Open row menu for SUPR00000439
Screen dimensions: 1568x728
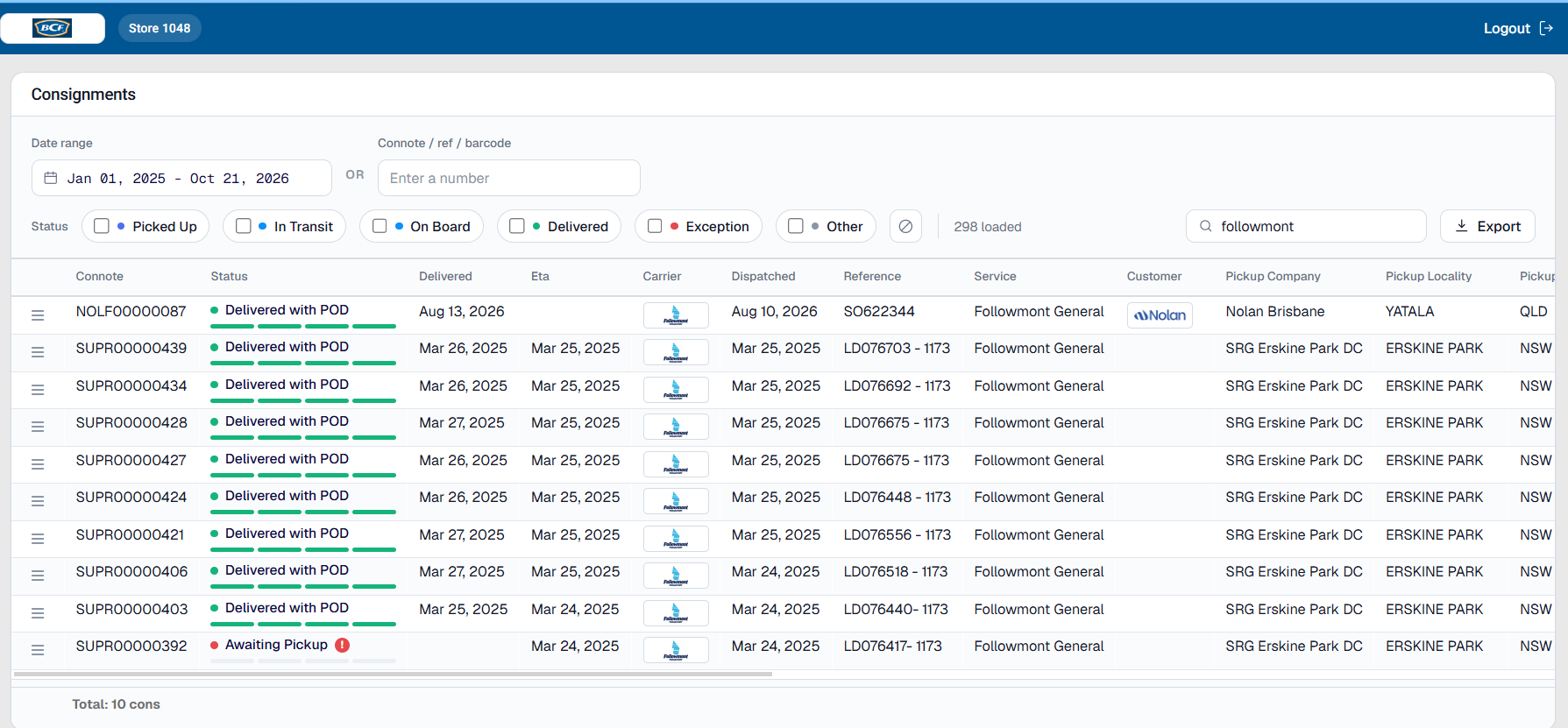(x=38, y=352)
